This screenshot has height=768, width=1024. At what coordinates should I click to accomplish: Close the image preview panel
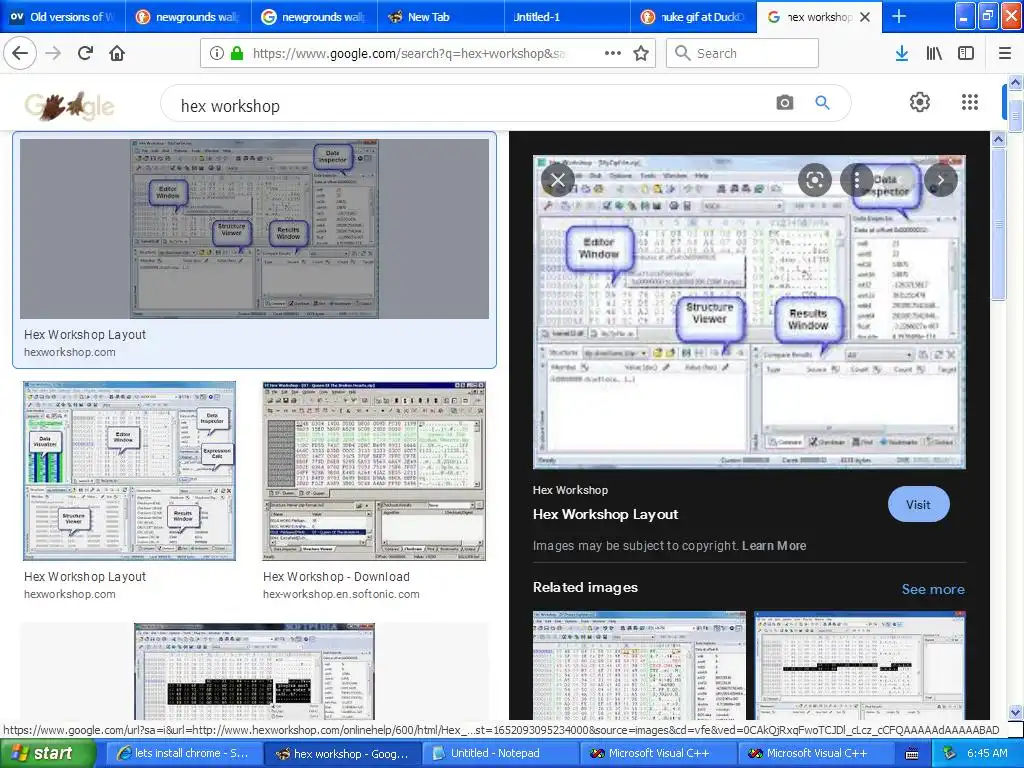click(558, 180)
